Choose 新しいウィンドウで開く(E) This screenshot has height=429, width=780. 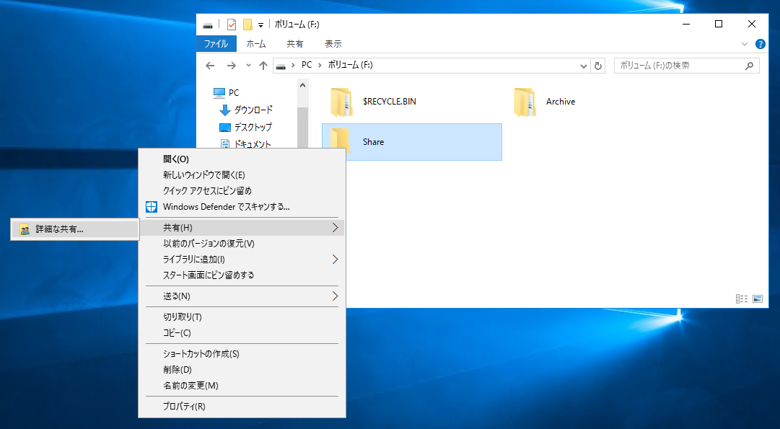pos(242,175)
